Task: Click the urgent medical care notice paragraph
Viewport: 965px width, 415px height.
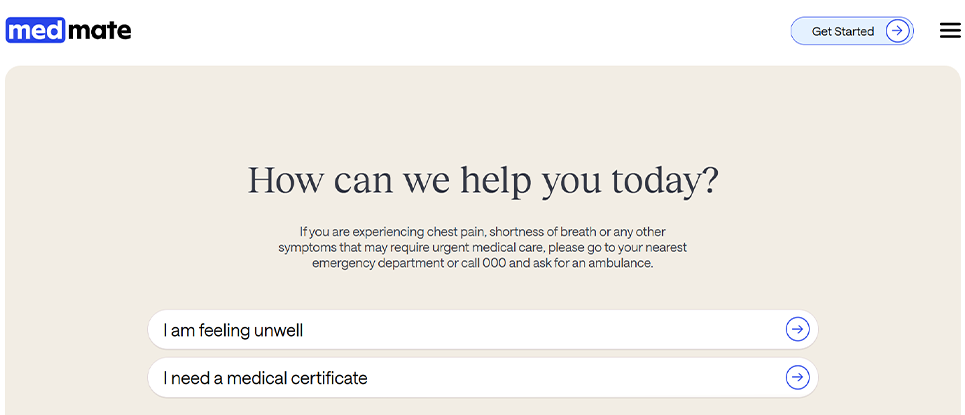Action: click(482, 247)
